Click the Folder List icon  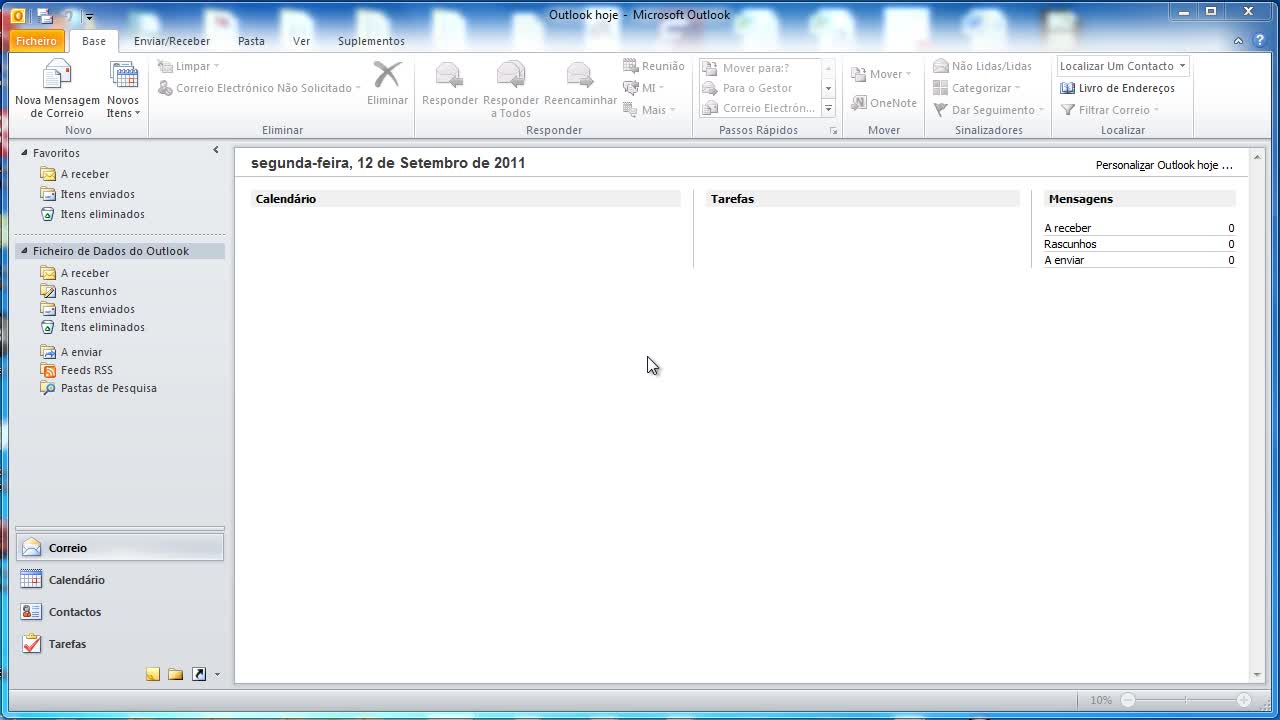click(176, 674)
